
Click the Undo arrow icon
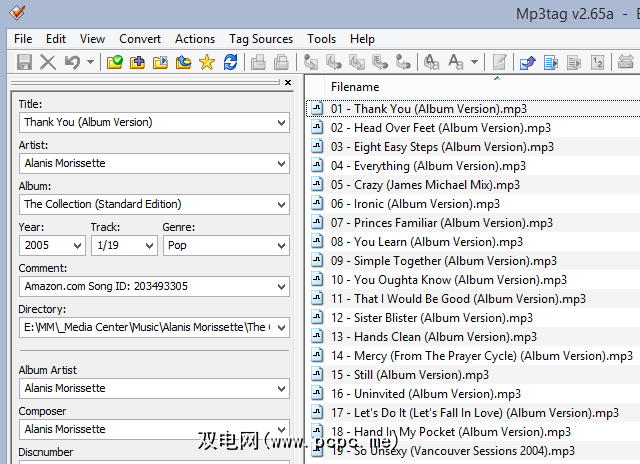tap(72, 62)
